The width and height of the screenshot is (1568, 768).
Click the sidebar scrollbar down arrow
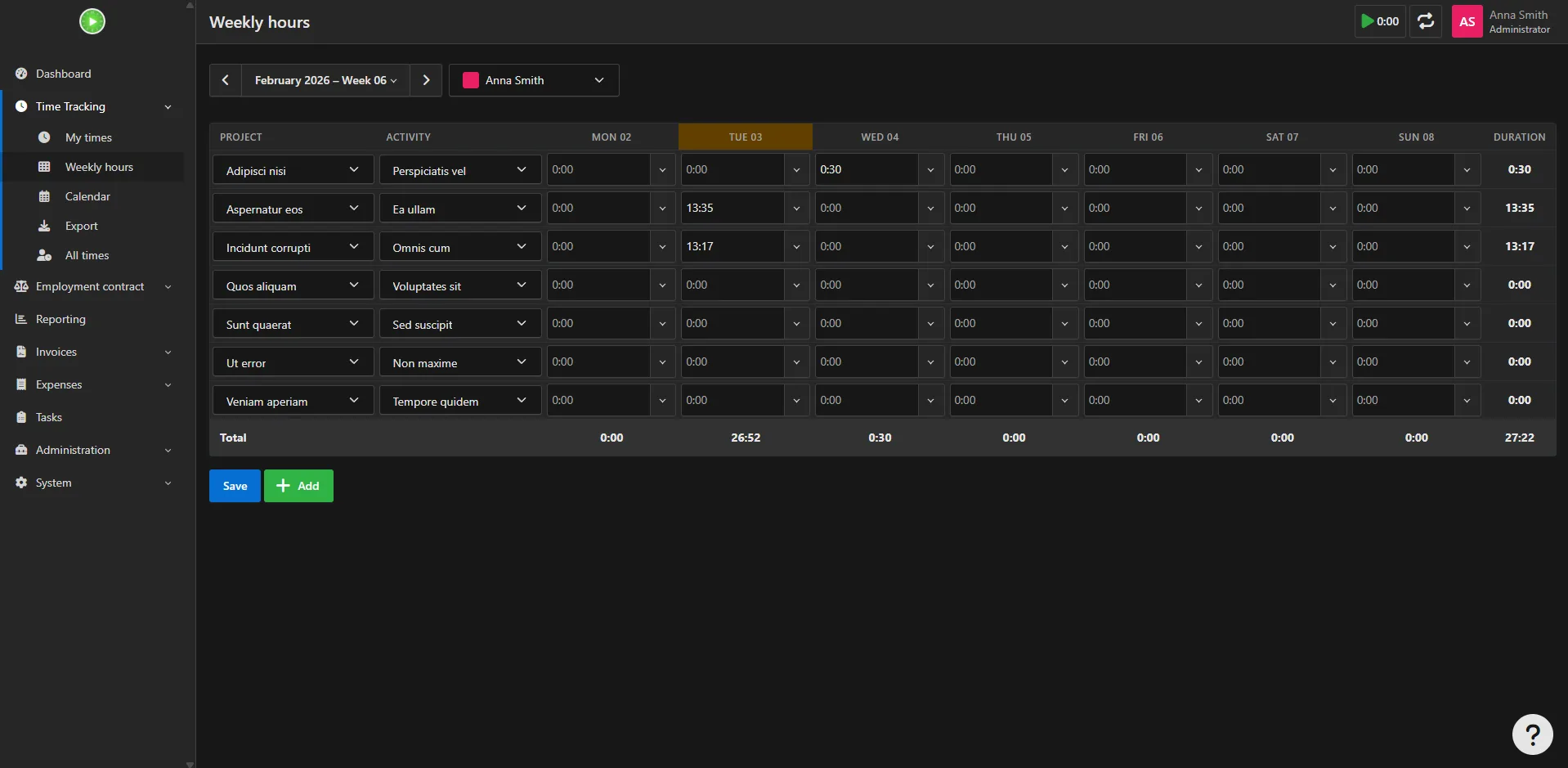click(190, 764)
